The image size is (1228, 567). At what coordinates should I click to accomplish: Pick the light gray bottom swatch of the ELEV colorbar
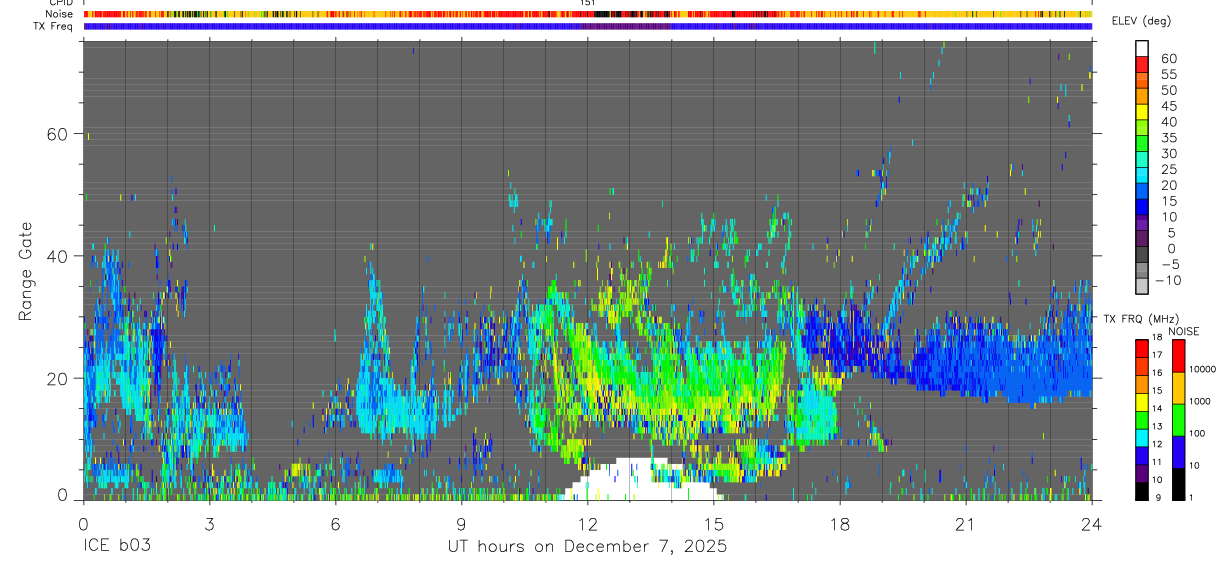pyautogui.click(x=1142, y=286)
